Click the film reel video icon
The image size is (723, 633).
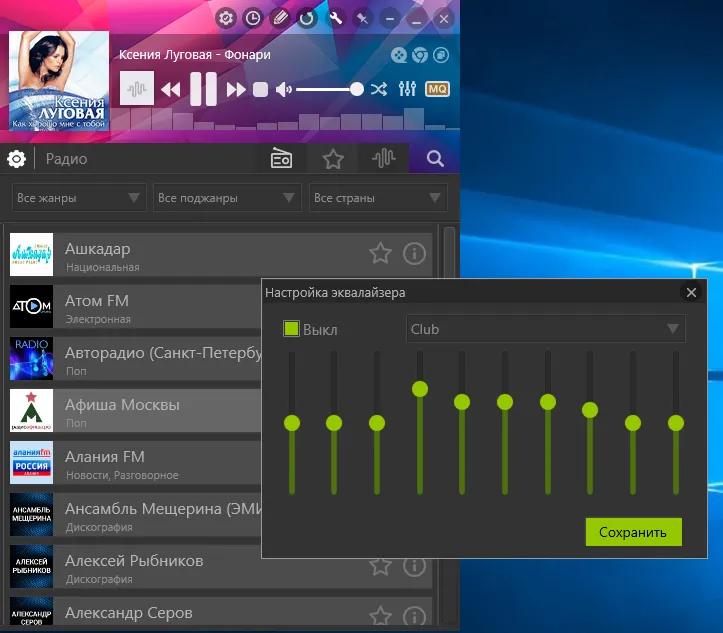[x=399, y=55]
